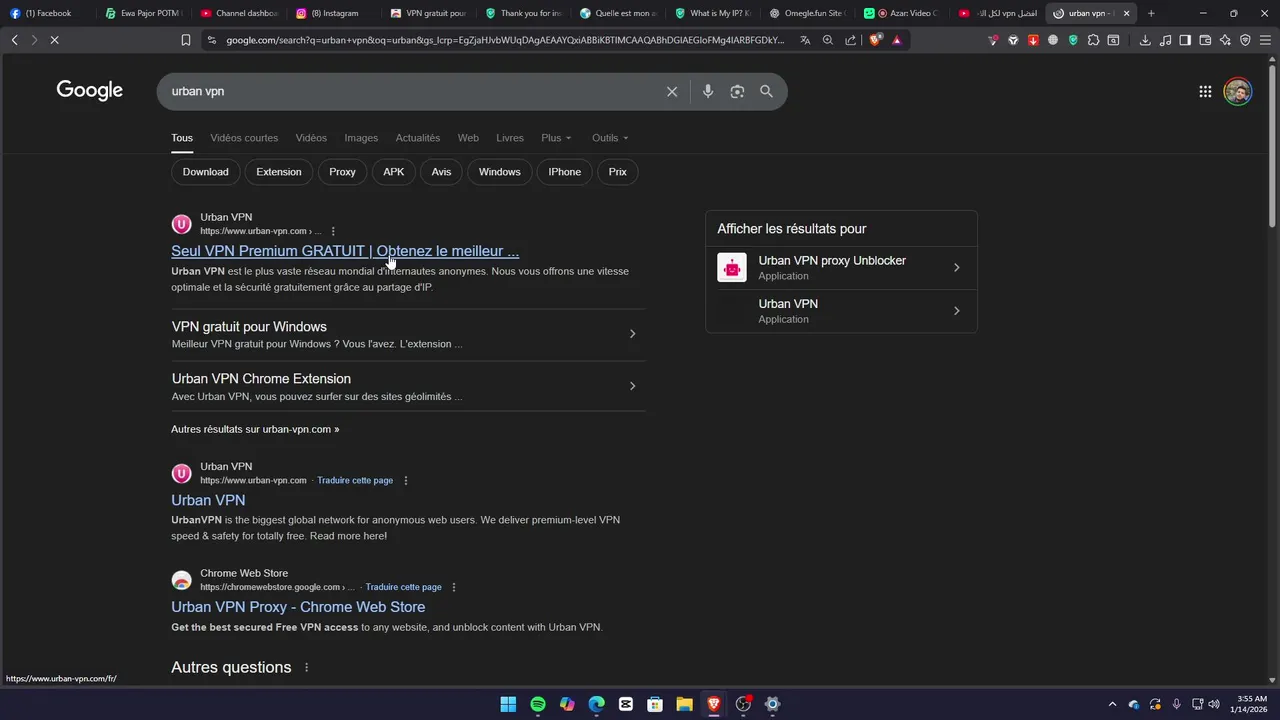Open the Google apps grid
1280x720 pixels.
1205,92
